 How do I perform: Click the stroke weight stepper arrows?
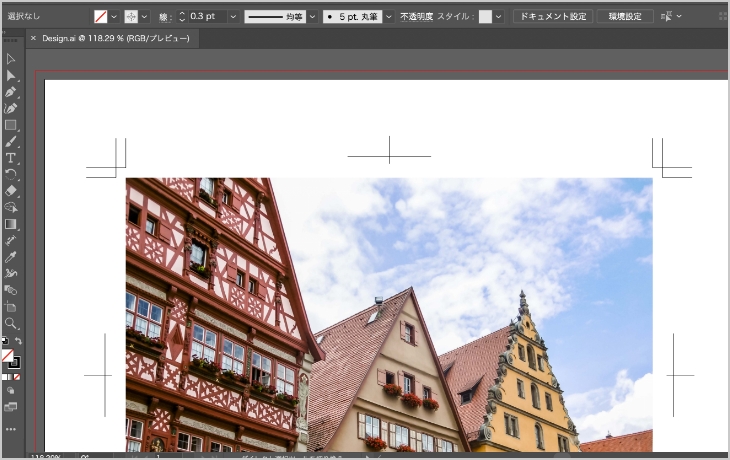182,17
